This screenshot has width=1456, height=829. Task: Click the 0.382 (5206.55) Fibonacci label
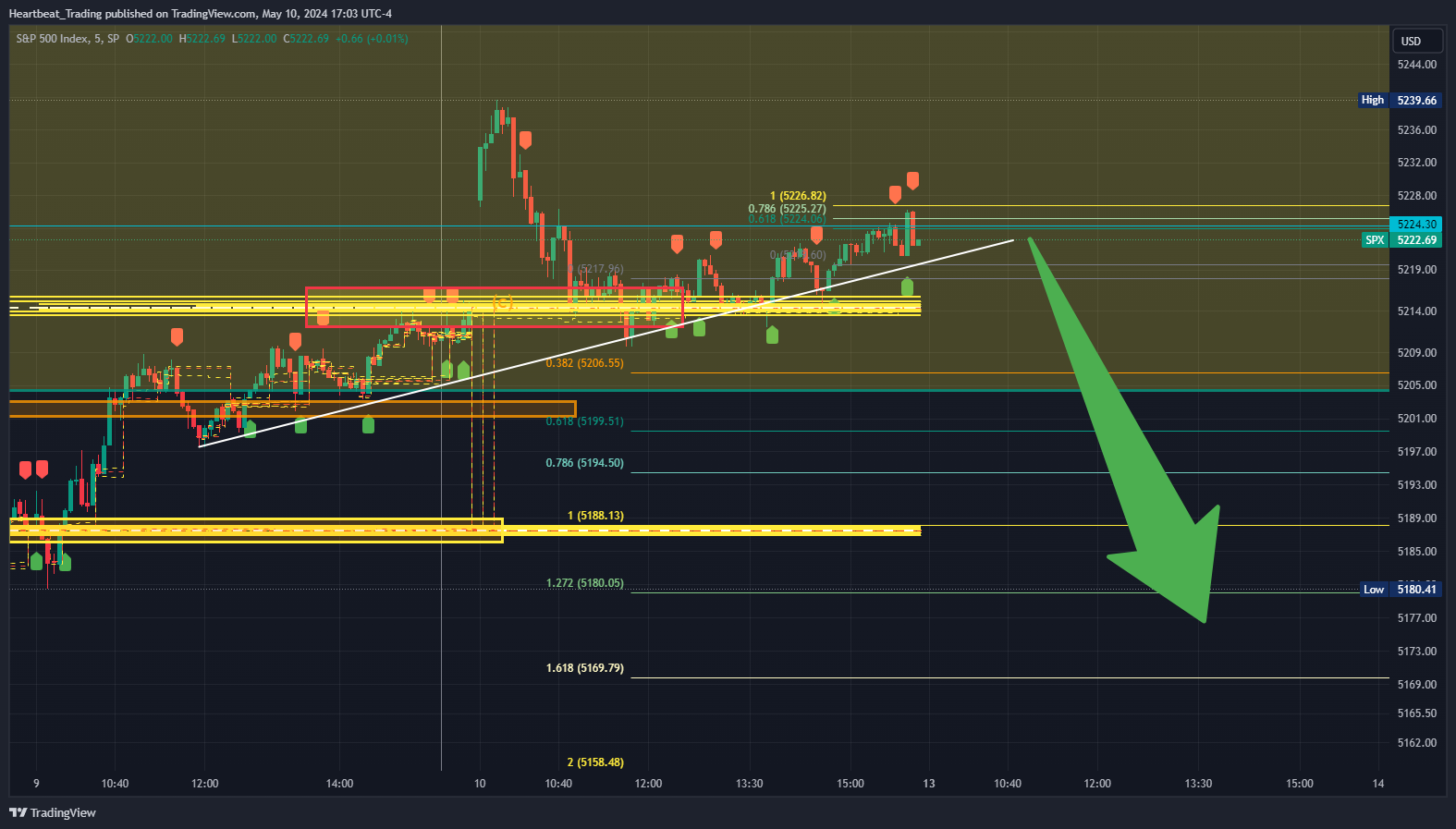(584, 363)
